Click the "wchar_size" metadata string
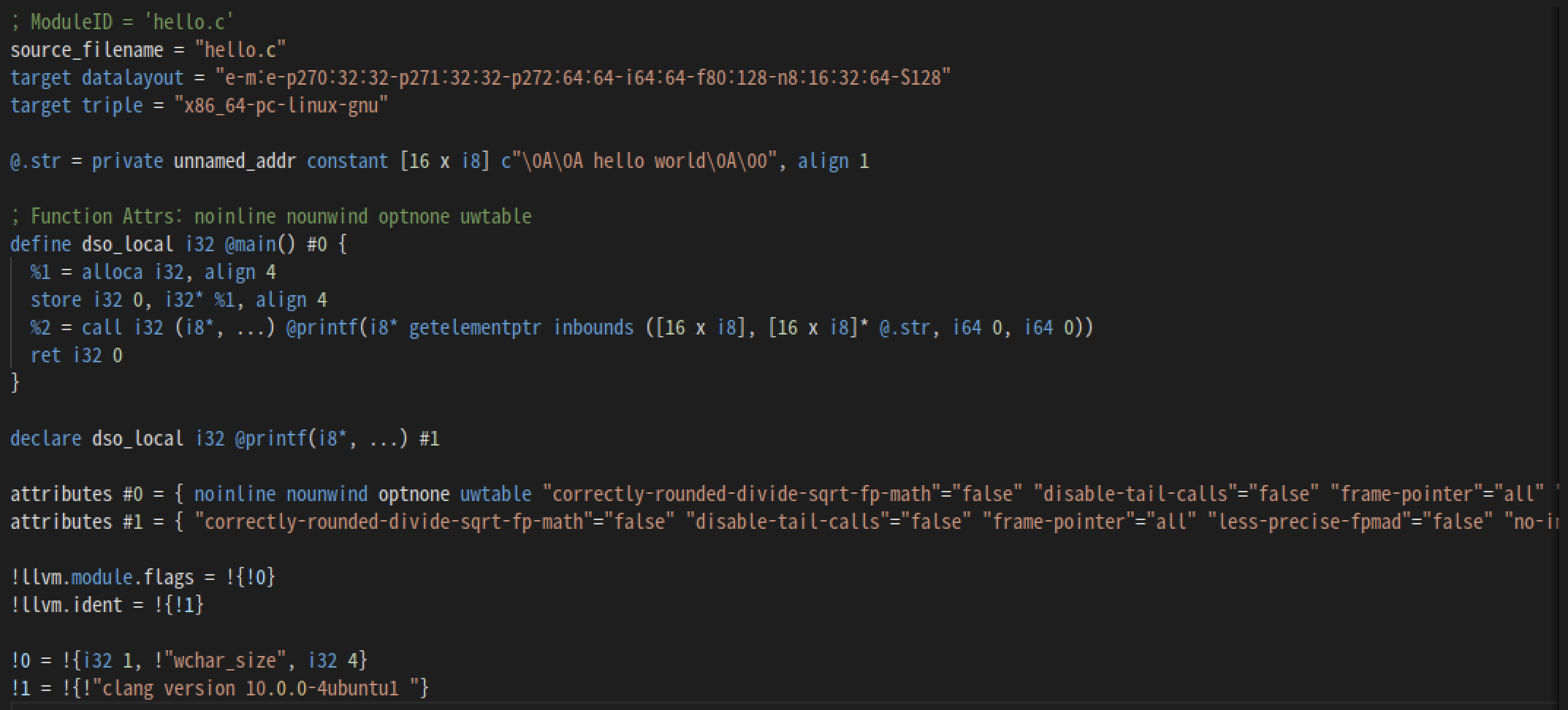 [x=230, y=660]
